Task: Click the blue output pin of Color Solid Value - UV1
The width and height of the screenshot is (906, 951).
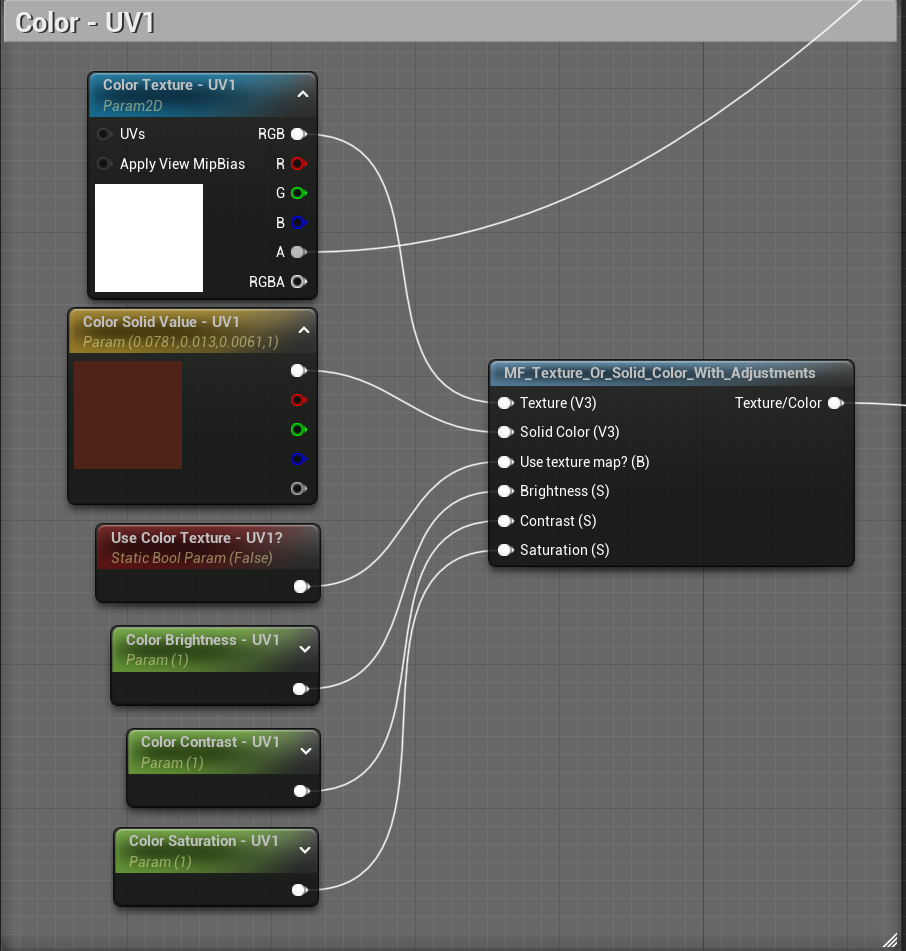Action: pyautogui.click(x=298, y=459)
